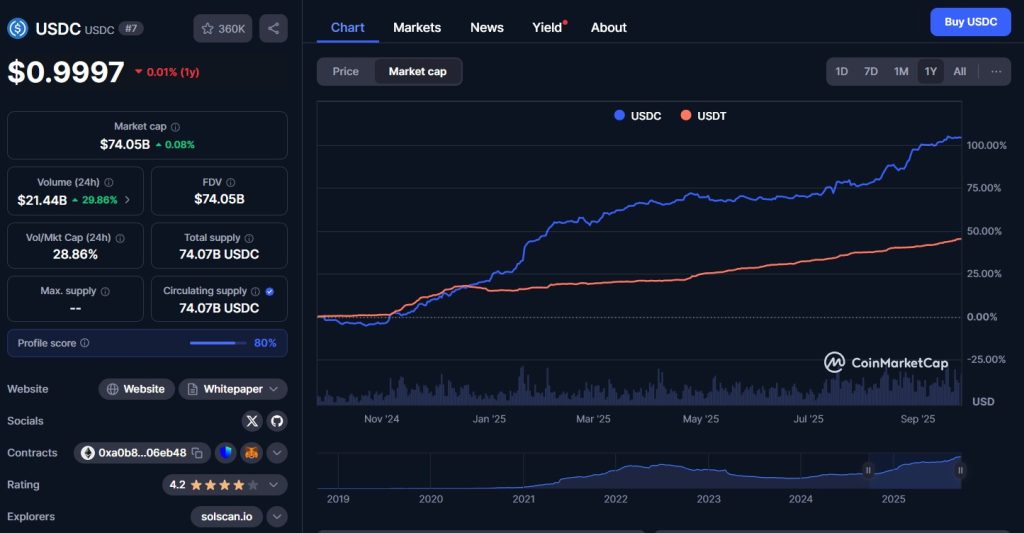Toggle the USDC series in chart legend
The height and width of the screenshot is (533, 1024).
click(637, 116)
